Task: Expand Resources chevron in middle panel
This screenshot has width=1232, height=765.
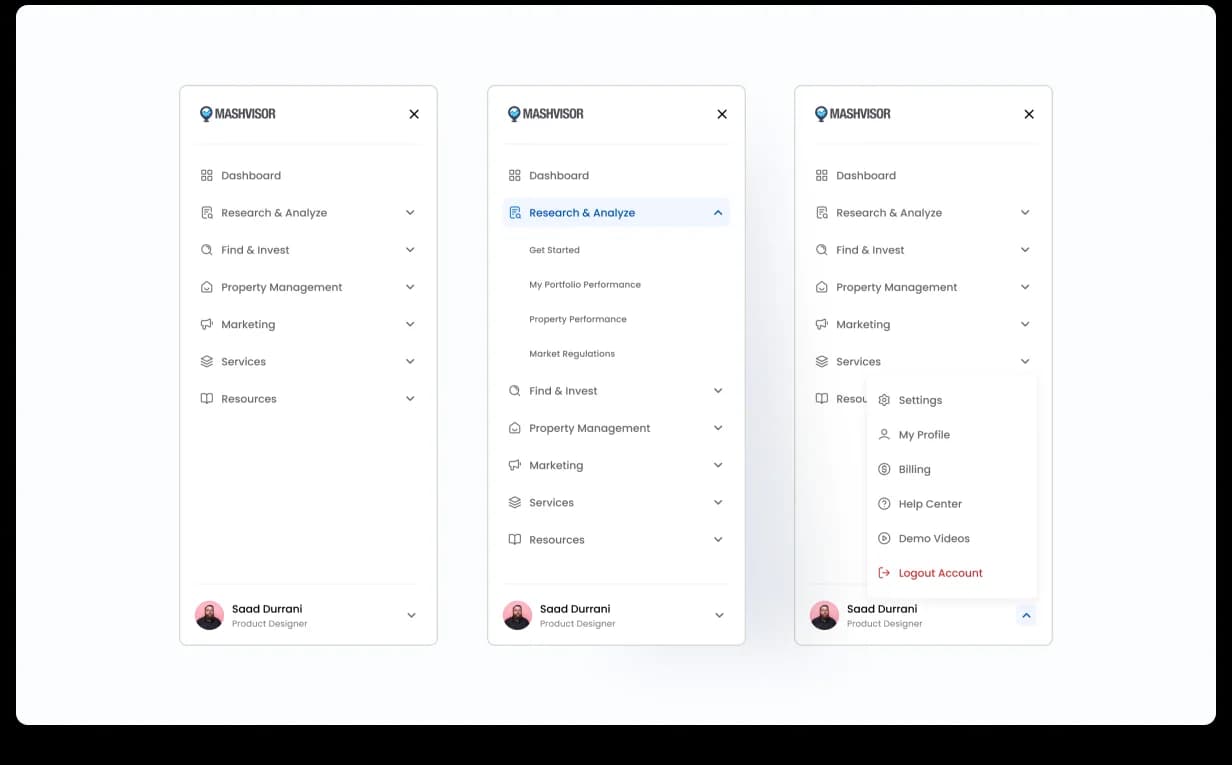Action: [718, 539]
